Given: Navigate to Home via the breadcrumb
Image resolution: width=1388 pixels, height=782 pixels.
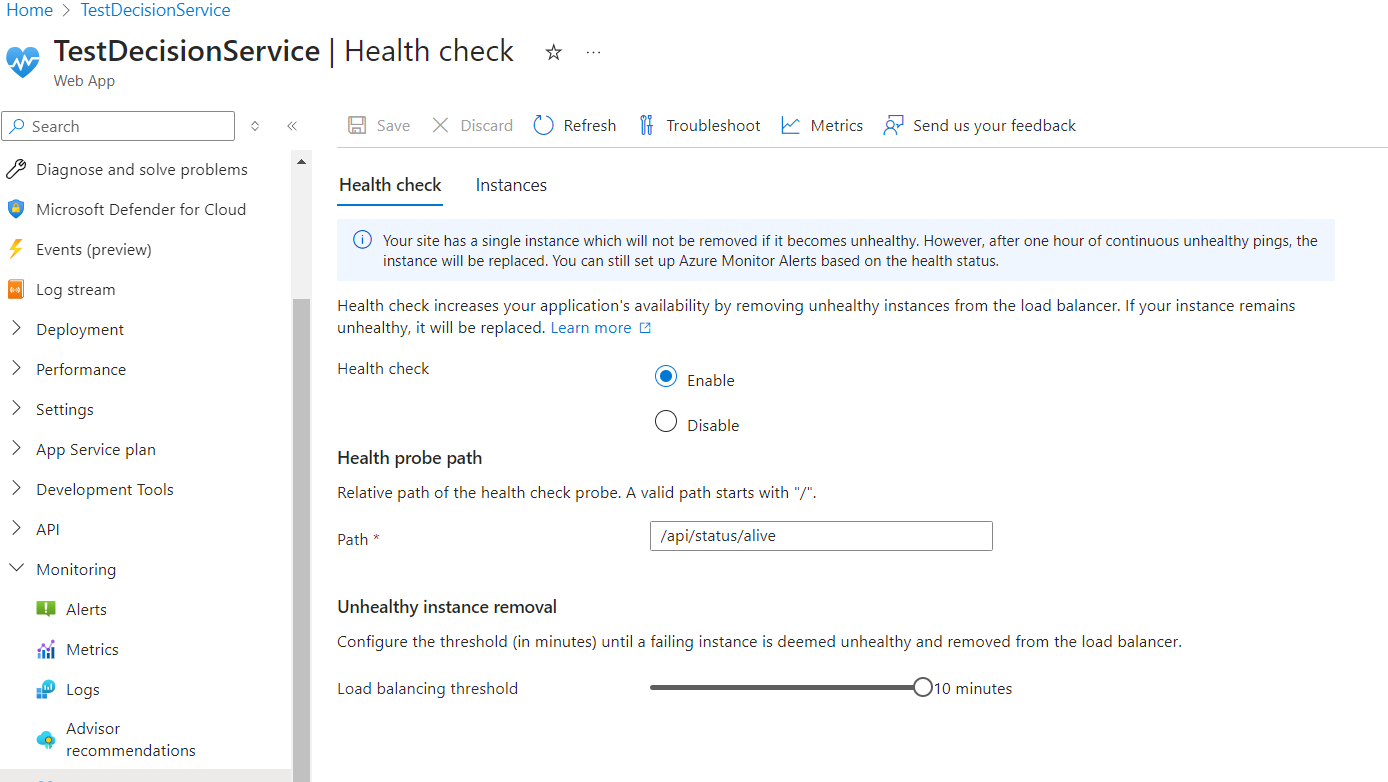Looking at the screenshot, I should 29,10.
